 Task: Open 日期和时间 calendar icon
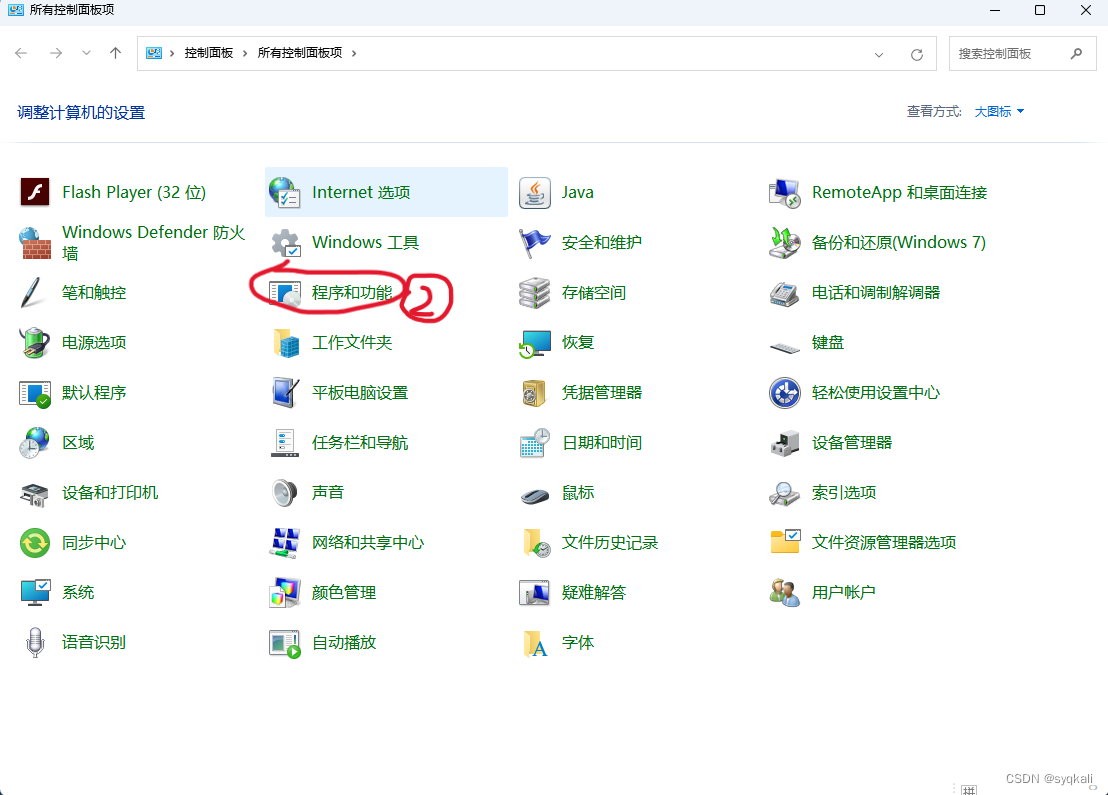click(535, 443)
